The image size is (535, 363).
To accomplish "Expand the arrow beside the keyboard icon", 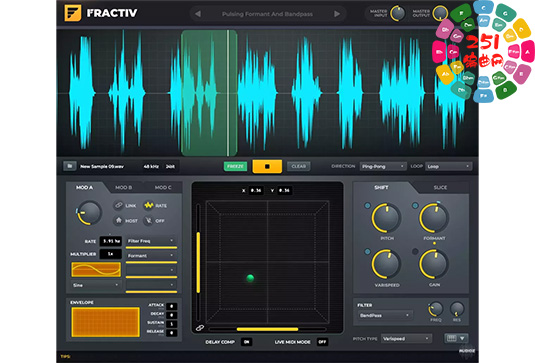I will point(462,338).
